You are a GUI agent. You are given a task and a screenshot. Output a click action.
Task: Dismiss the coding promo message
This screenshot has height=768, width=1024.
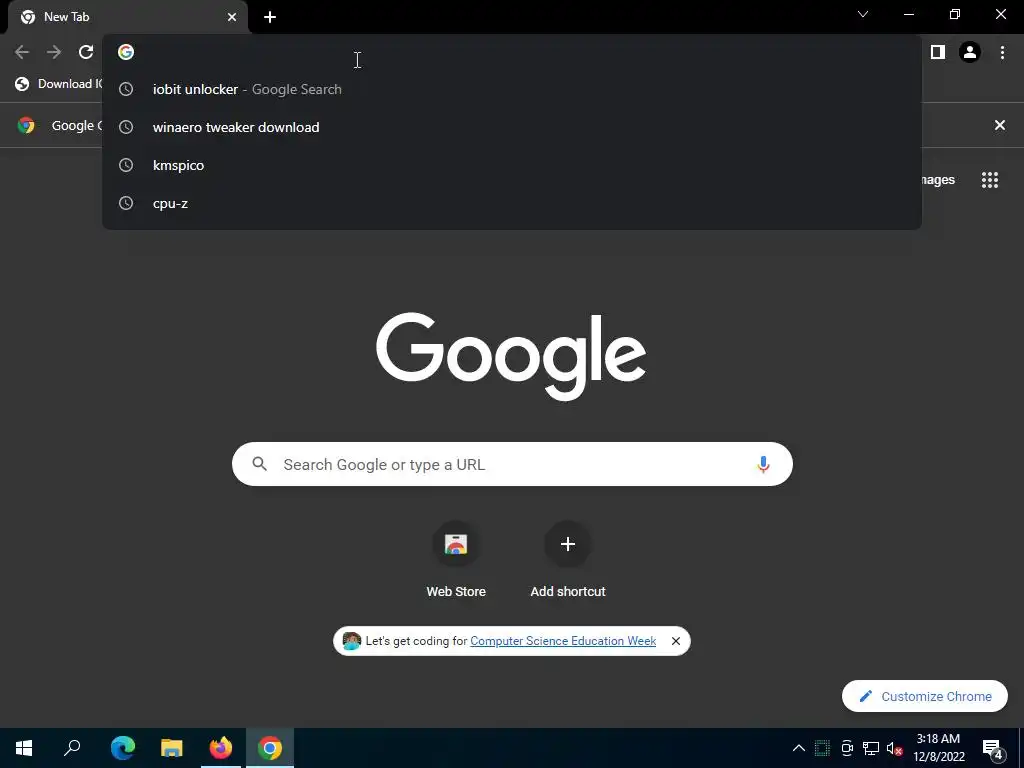[676, 641]
